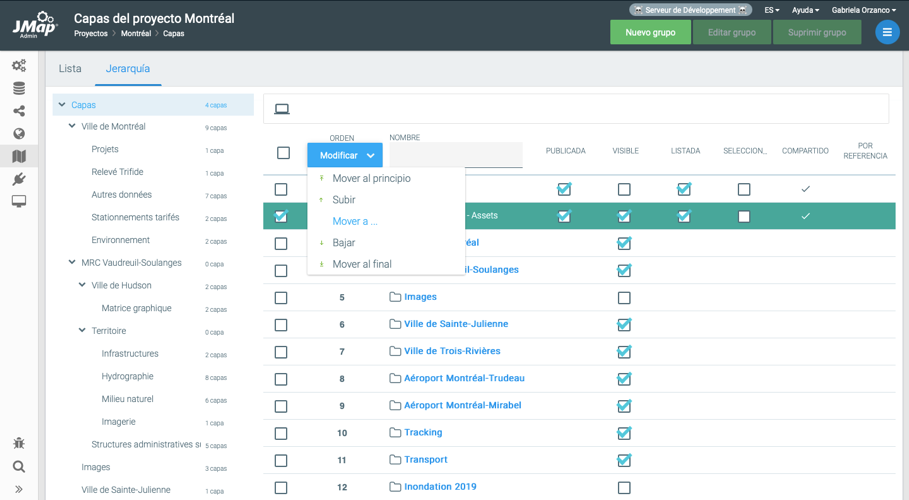This screenshot has width=909, height=500.
Task: Open the ES language dropdown
Action: (x=771, y=10)
